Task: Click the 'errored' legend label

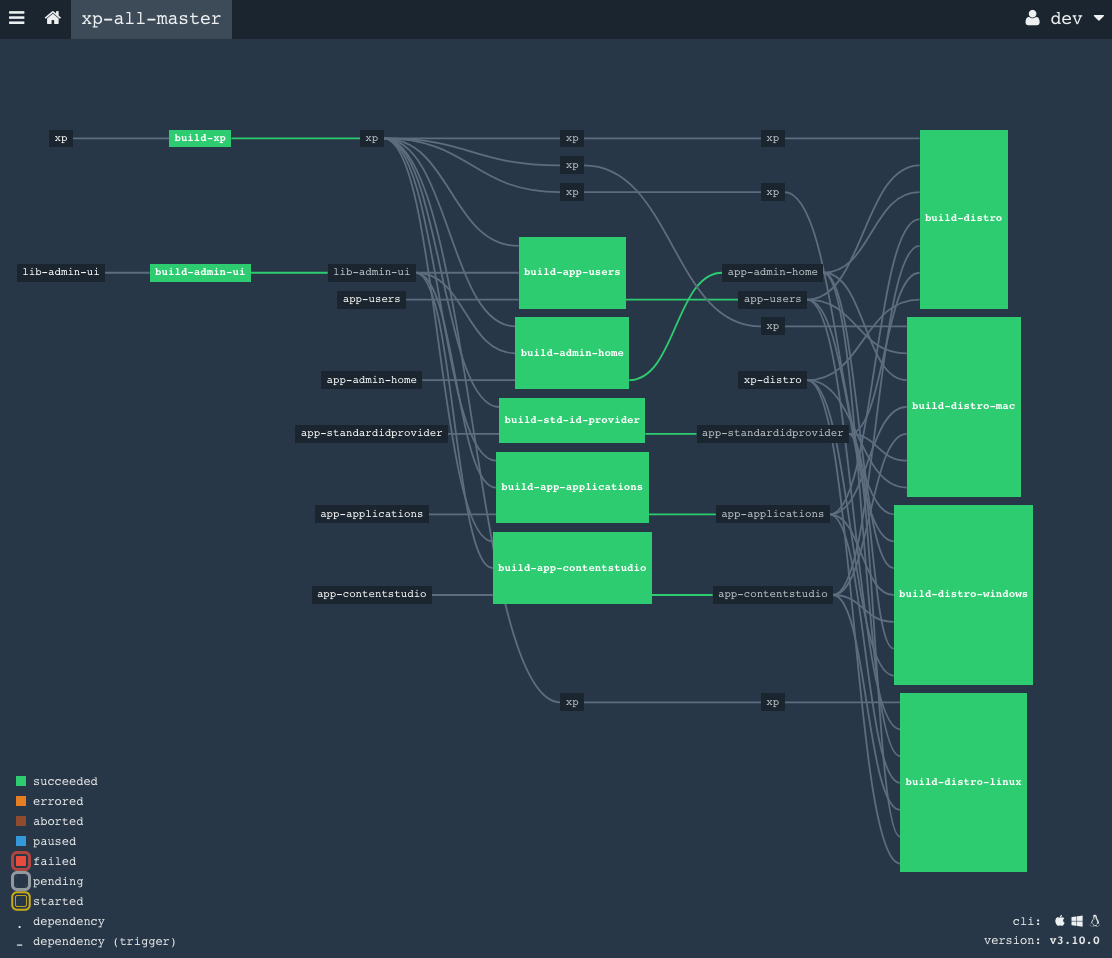Action: click(58, 801)
